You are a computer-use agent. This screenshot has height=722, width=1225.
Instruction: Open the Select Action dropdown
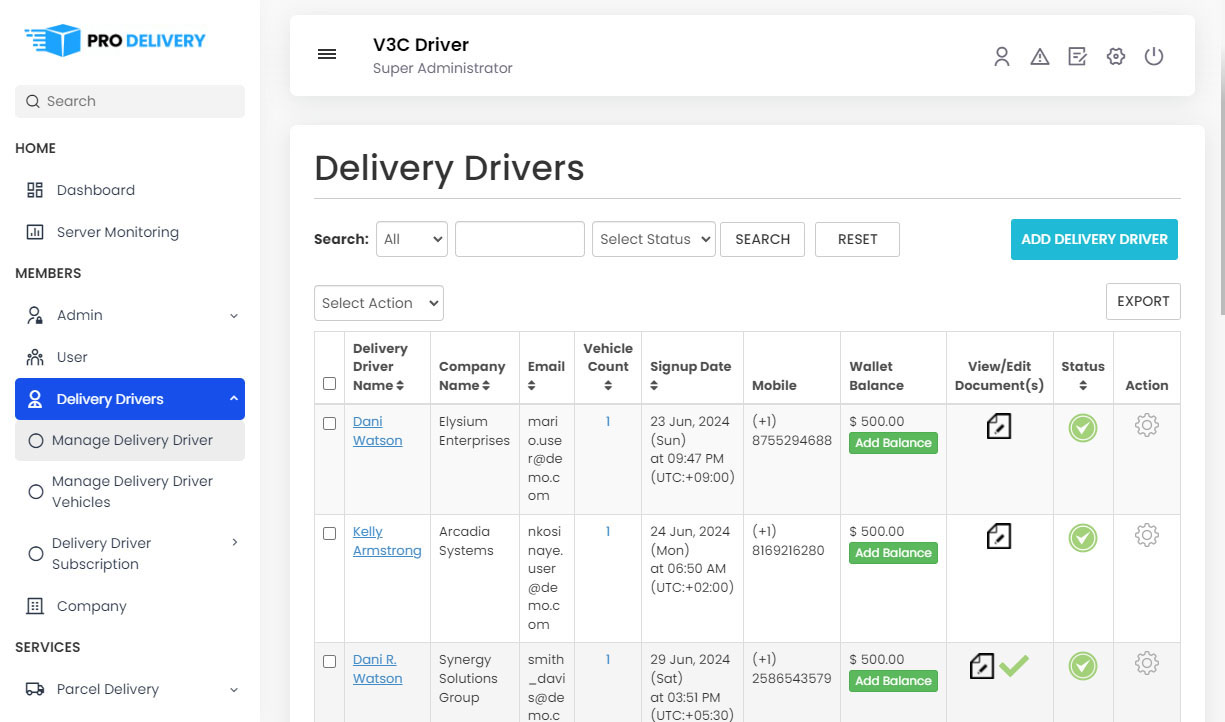(x=378, y=303)
